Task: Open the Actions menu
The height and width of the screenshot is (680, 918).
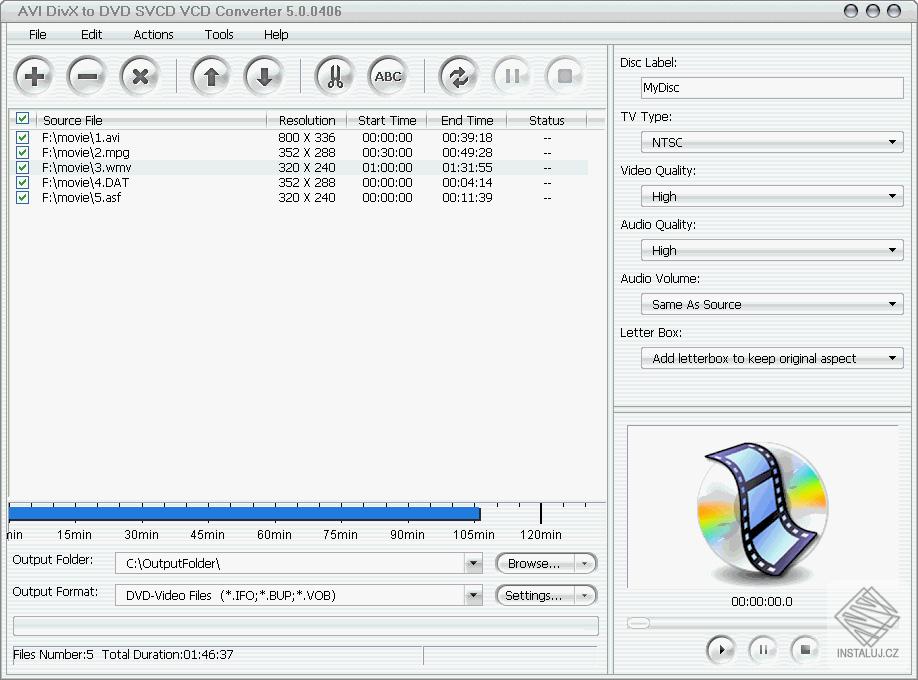Action: click(x=153, y=34)
